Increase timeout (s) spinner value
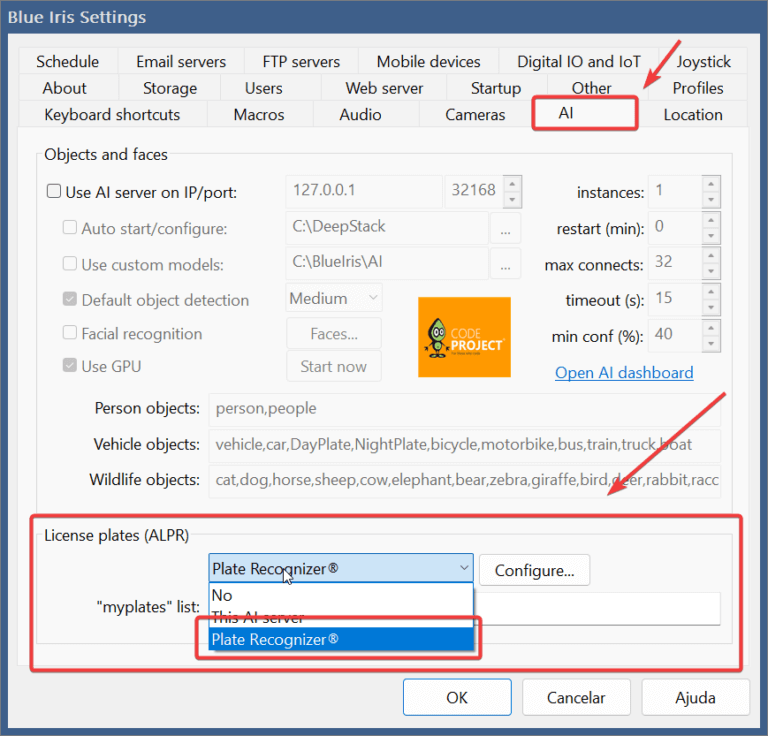 tap(711, 292)
